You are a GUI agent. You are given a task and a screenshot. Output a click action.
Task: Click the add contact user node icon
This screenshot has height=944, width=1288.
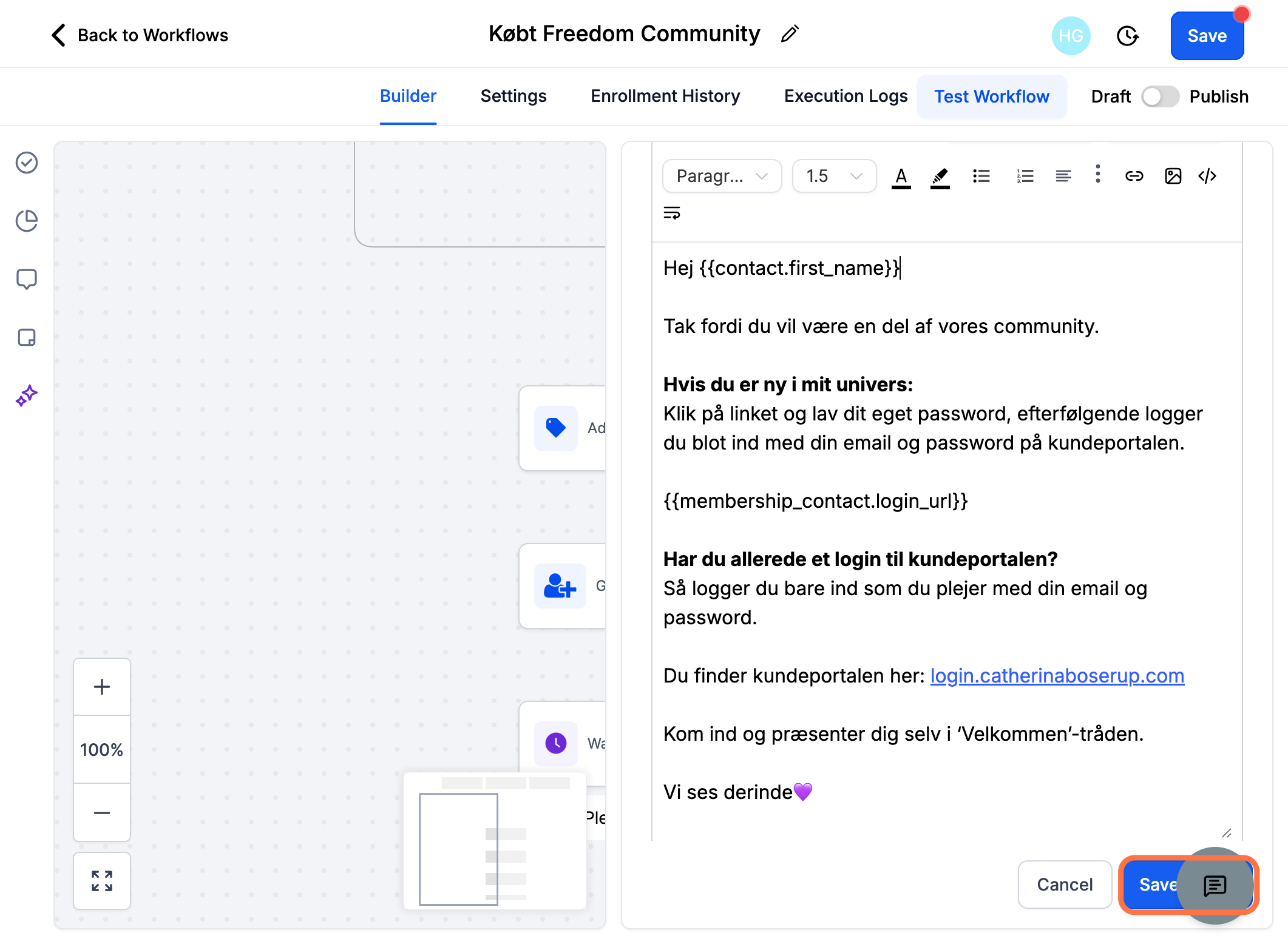tap(560, 586)
